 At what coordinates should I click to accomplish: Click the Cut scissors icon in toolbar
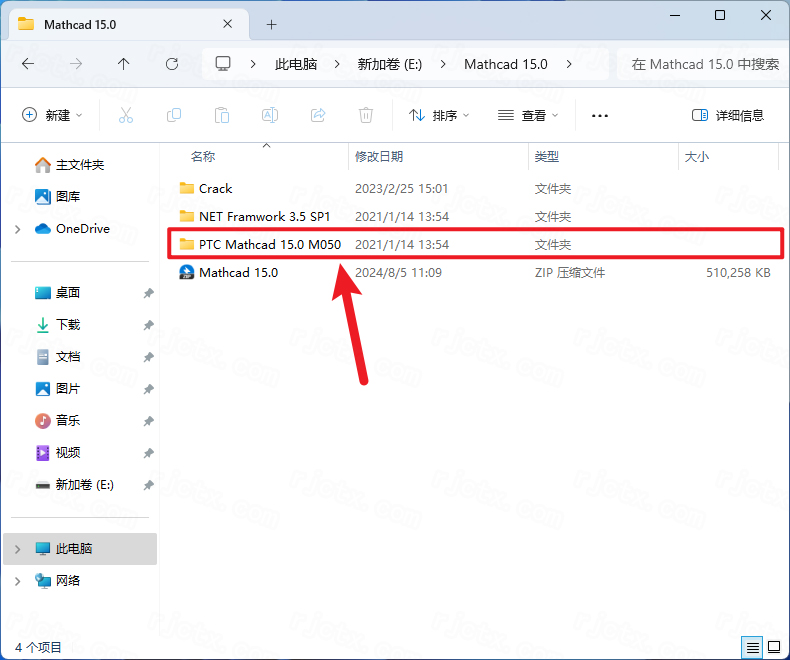pyautogui.click(x=126, y=115)
